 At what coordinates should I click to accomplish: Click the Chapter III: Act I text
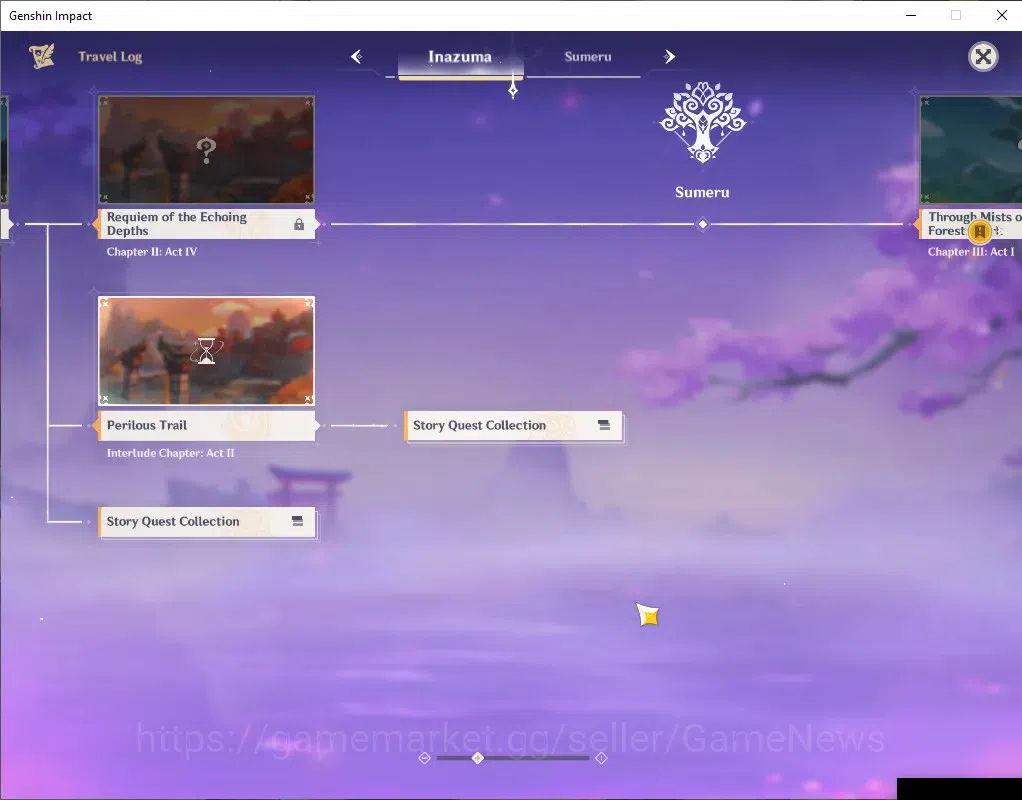pos(971,252)
